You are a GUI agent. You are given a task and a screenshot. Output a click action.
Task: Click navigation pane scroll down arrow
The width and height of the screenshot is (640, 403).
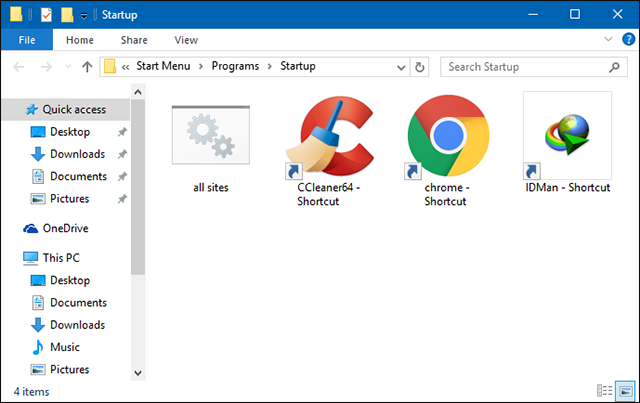(x=138, y=373)
